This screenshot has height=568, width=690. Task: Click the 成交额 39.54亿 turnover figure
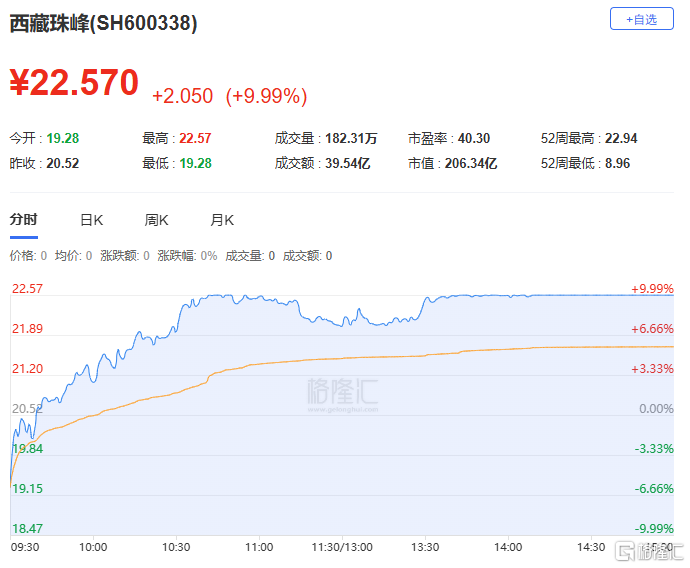[350, 163]
